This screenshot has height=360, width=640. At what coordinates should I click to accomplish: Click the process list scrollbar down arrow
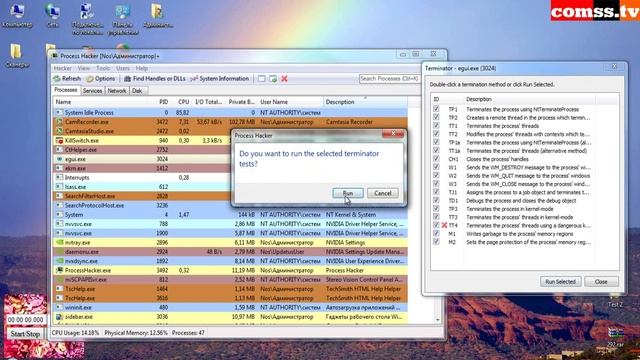tap(438, 320)
